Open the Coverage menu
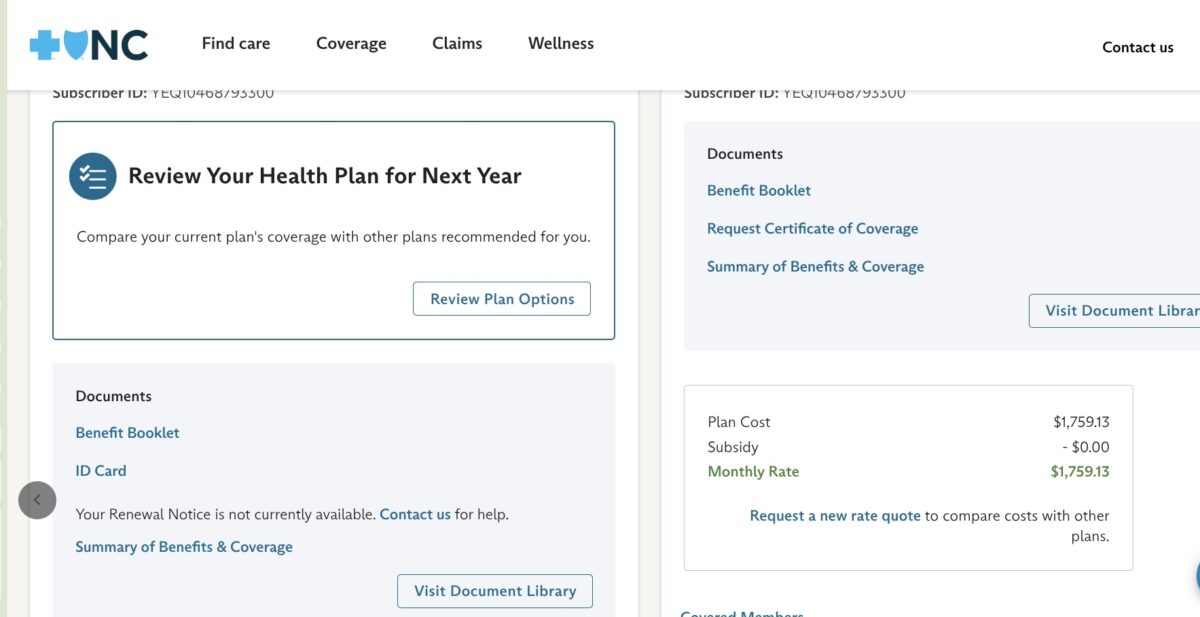 (x=351, y=43)
